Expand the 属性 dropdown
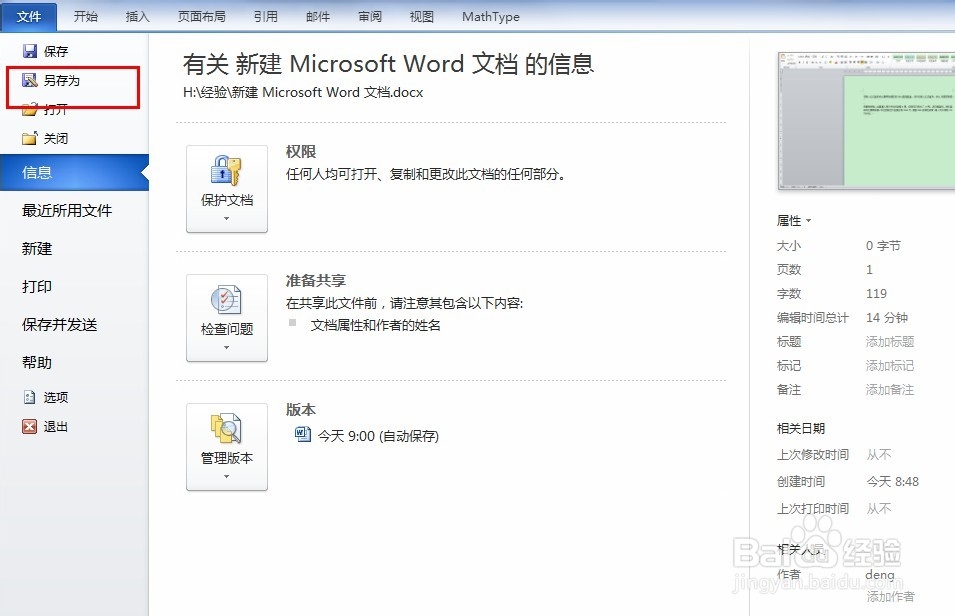 point(794,221)
